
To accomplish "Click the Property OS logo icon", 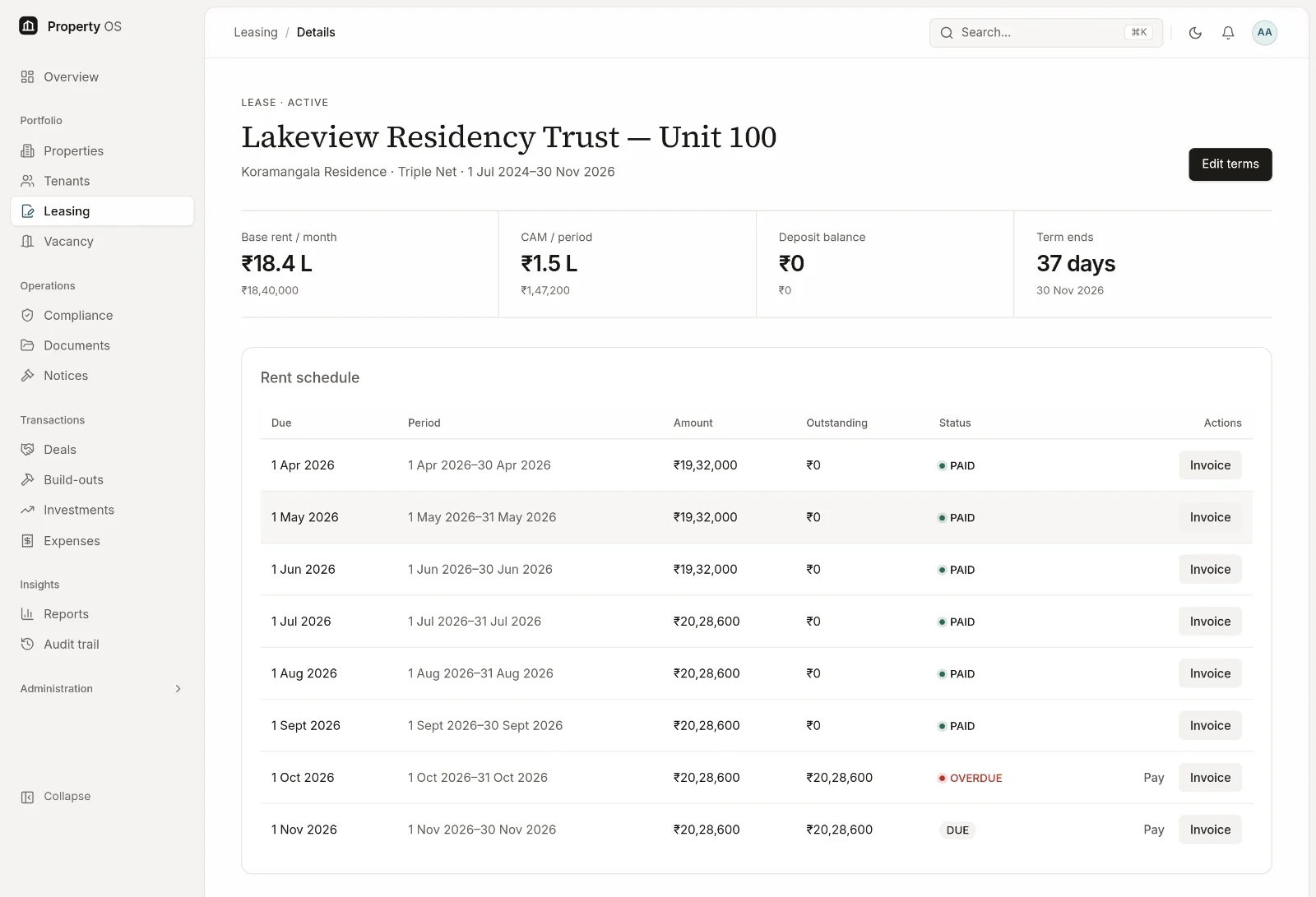I will tap(28, 25).
